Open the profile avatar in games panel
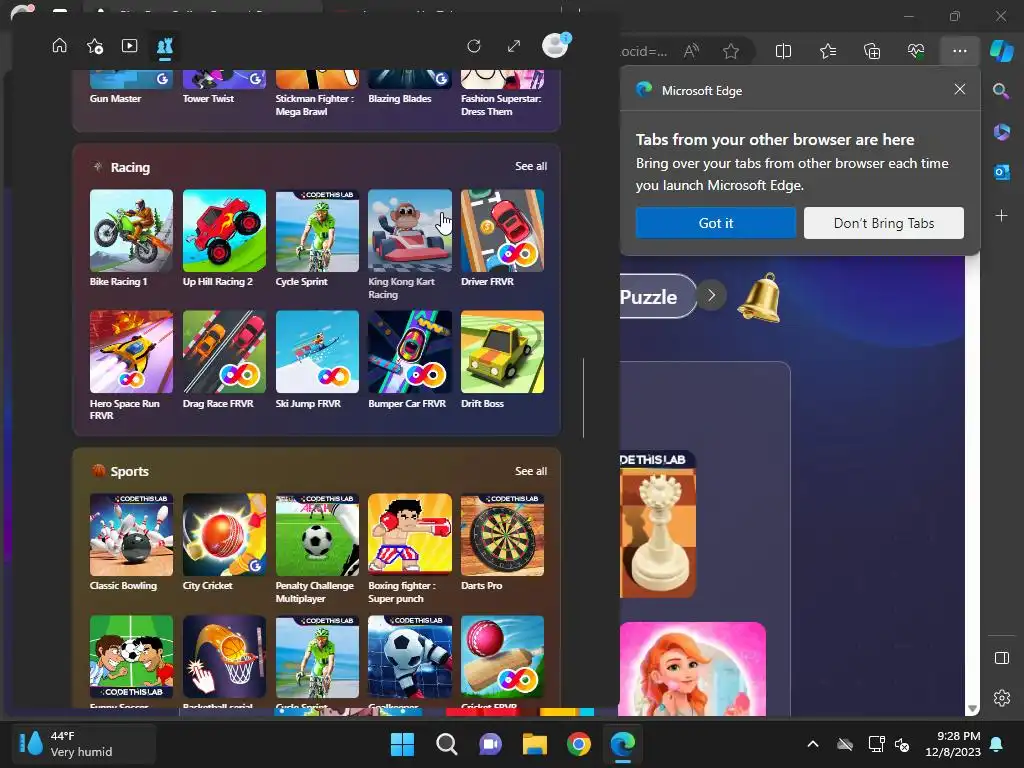Viewport: 1024px width, 768px height. [x=555, y=45]
